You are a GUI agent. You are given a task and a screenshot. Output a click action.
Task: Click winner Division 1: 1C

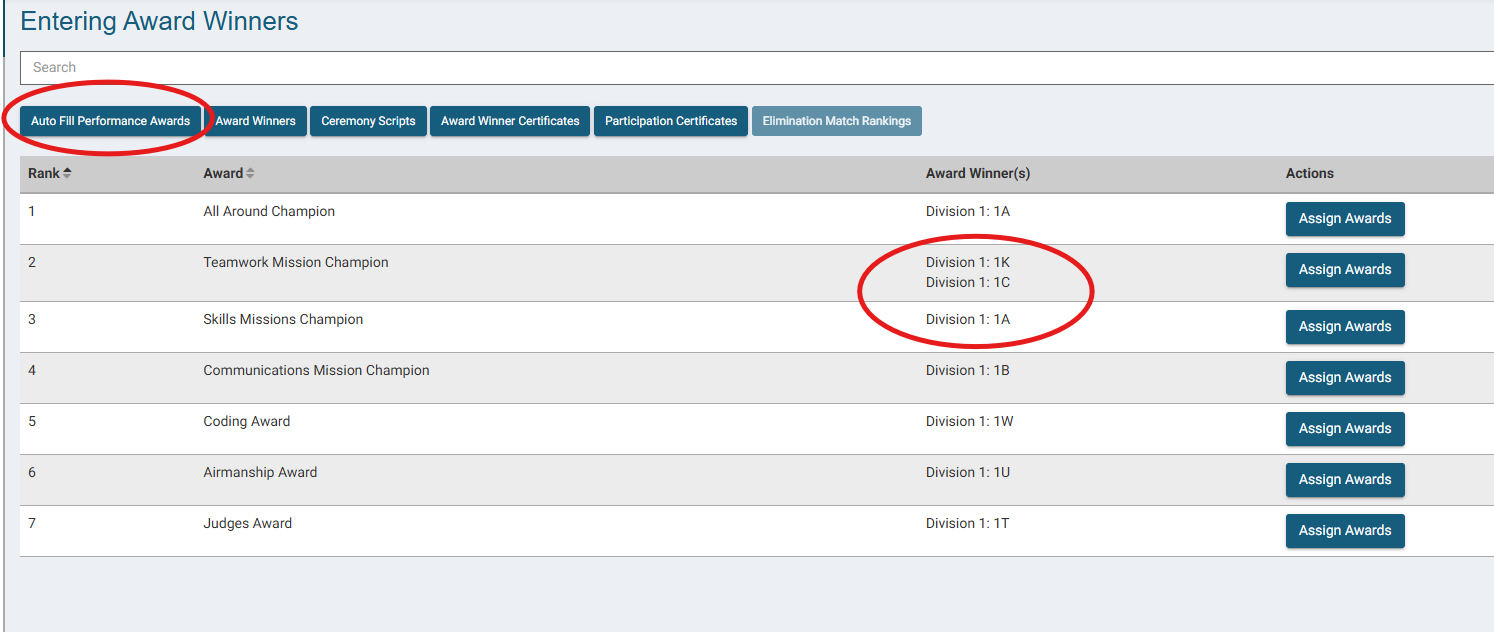[x=968, y=283]
